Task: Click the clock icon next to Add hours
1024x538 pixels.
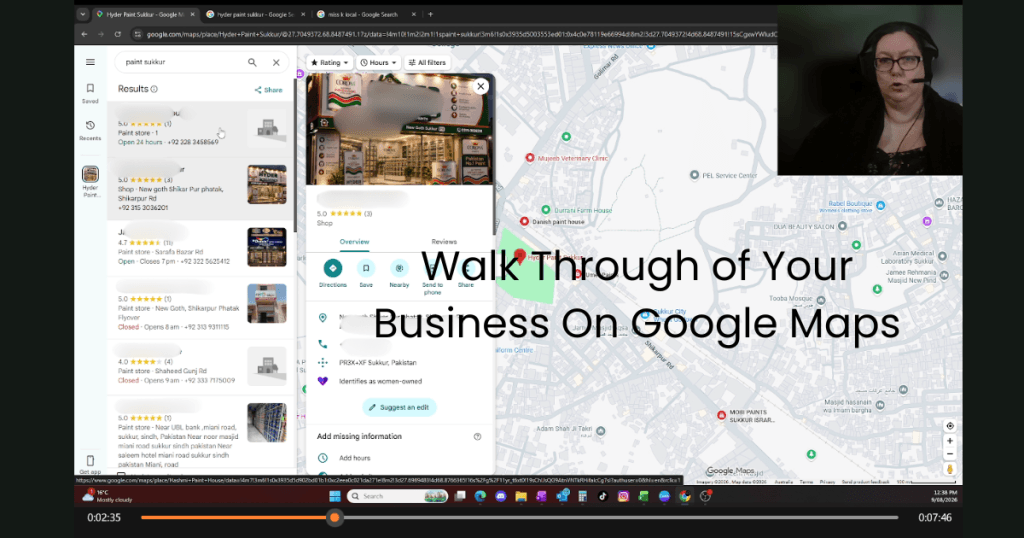Action: (x=323, y=458)
